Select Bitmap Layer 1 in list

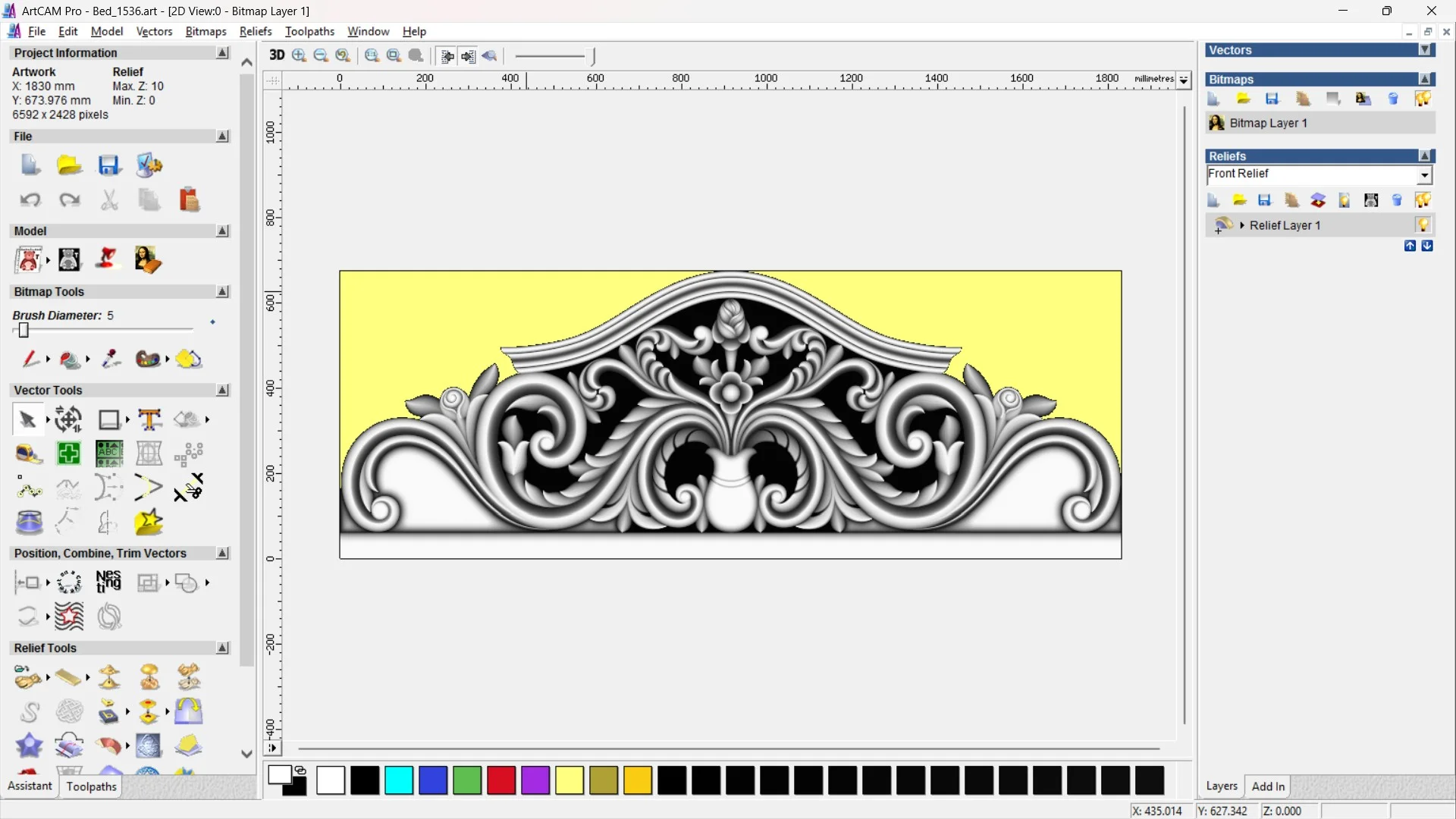point(1268,123)
